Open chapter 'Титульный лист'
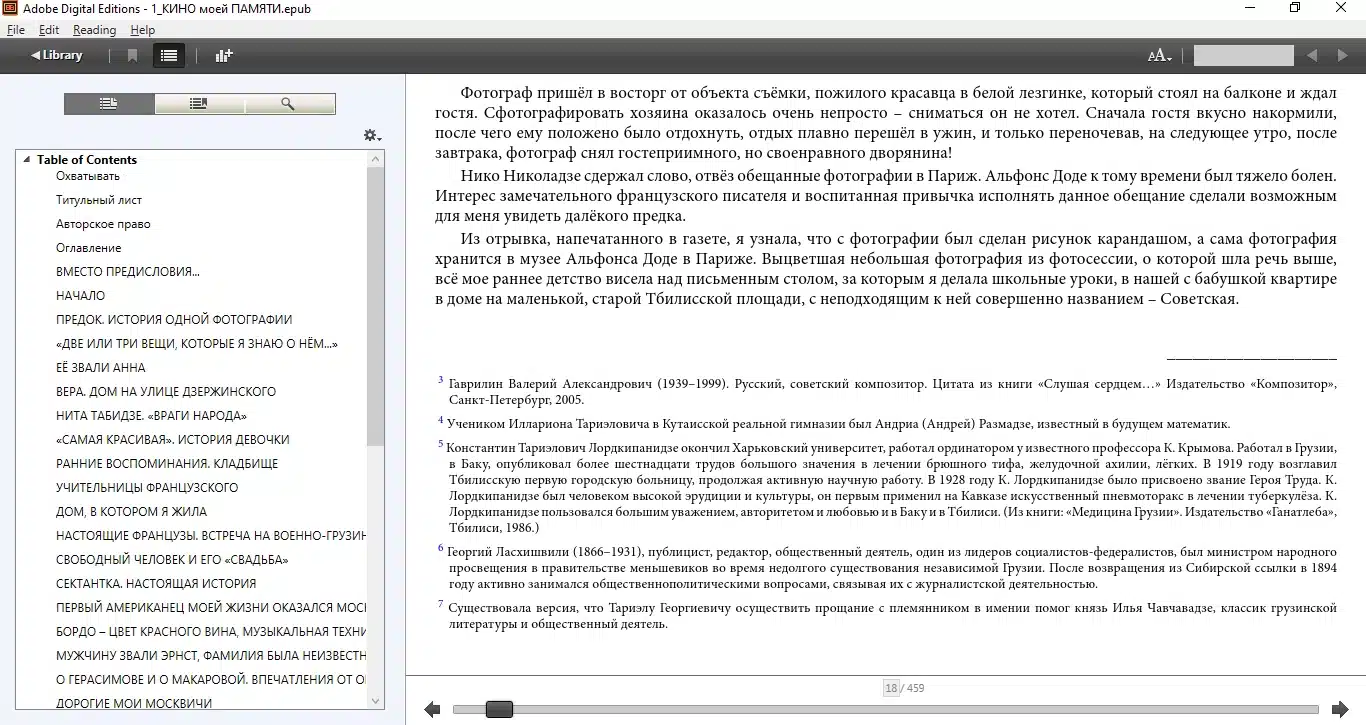1366x725 pixels. point(99,200)
